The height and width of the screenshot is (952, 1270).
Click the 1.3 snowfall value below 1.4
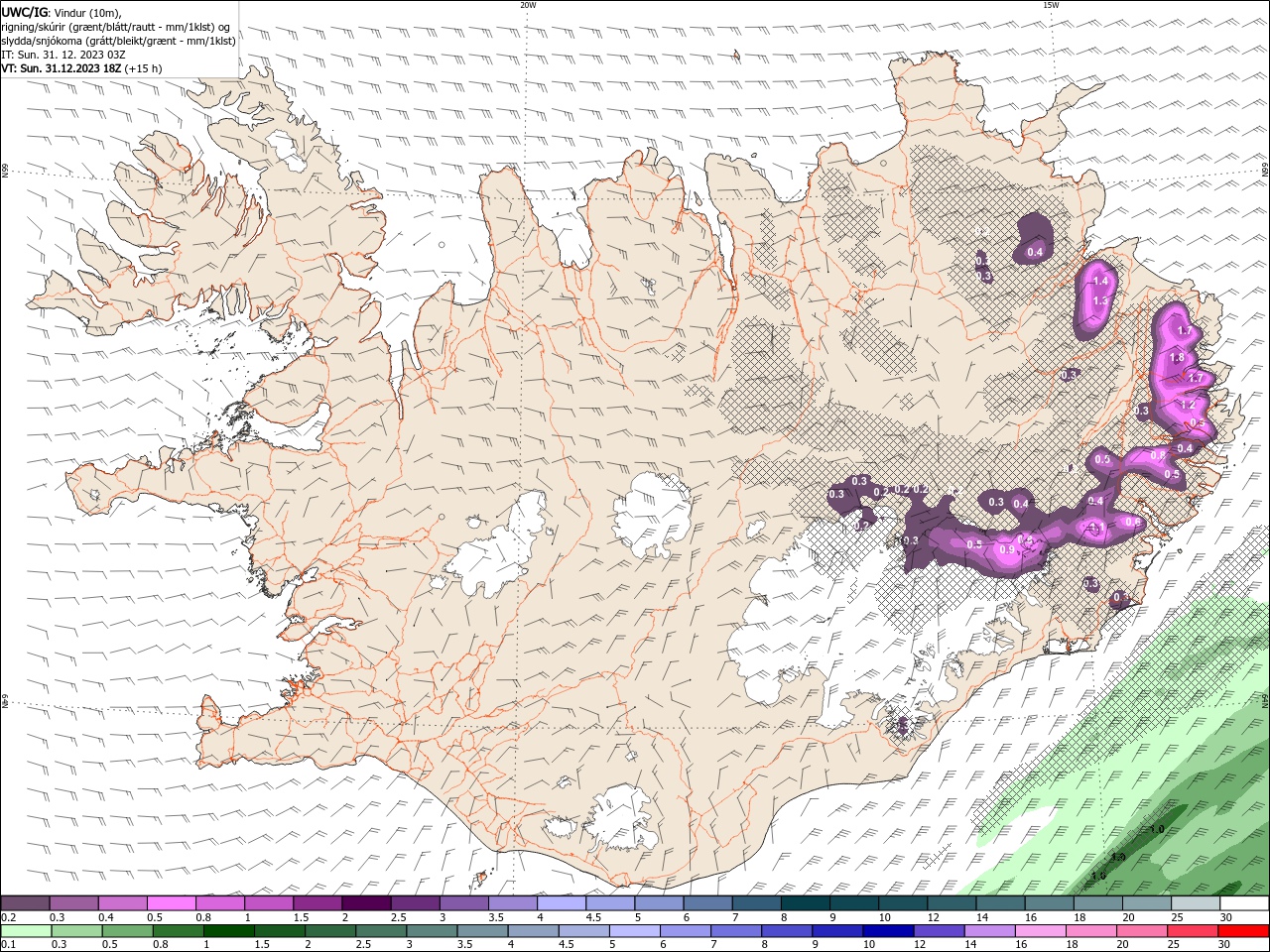pyautogui.click(x=1099, y=301)
